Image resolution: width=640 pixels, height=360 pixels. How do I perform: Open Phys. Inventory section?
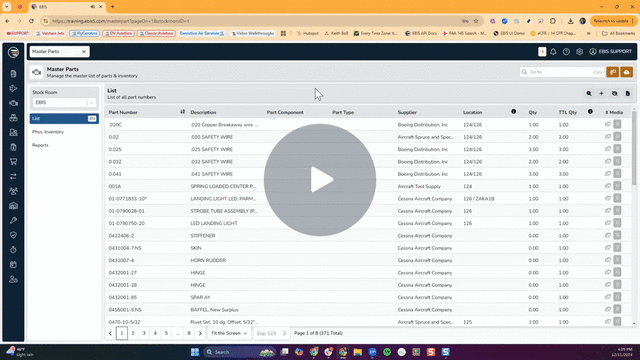click(48, 132)
